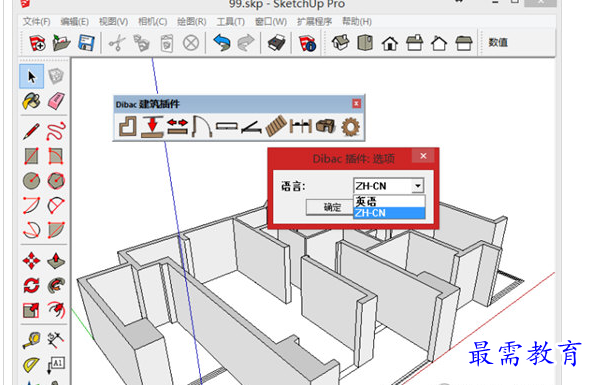
Task: Open the 工具(T) menu
Action: click(x=230, y=21)
